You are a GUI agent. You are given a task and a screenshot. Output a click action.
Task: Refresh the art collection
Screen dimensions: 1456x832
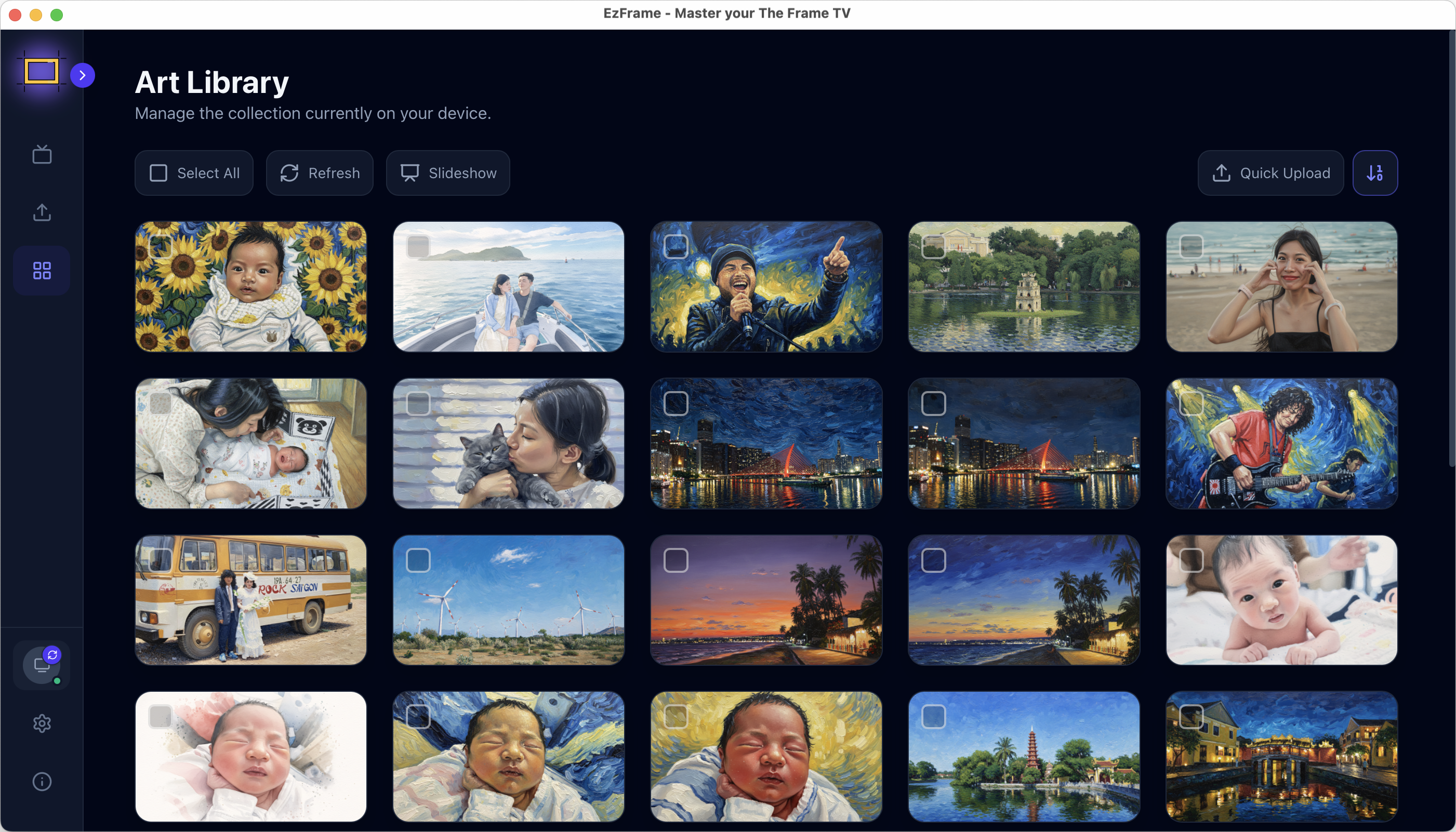[320, 172]
